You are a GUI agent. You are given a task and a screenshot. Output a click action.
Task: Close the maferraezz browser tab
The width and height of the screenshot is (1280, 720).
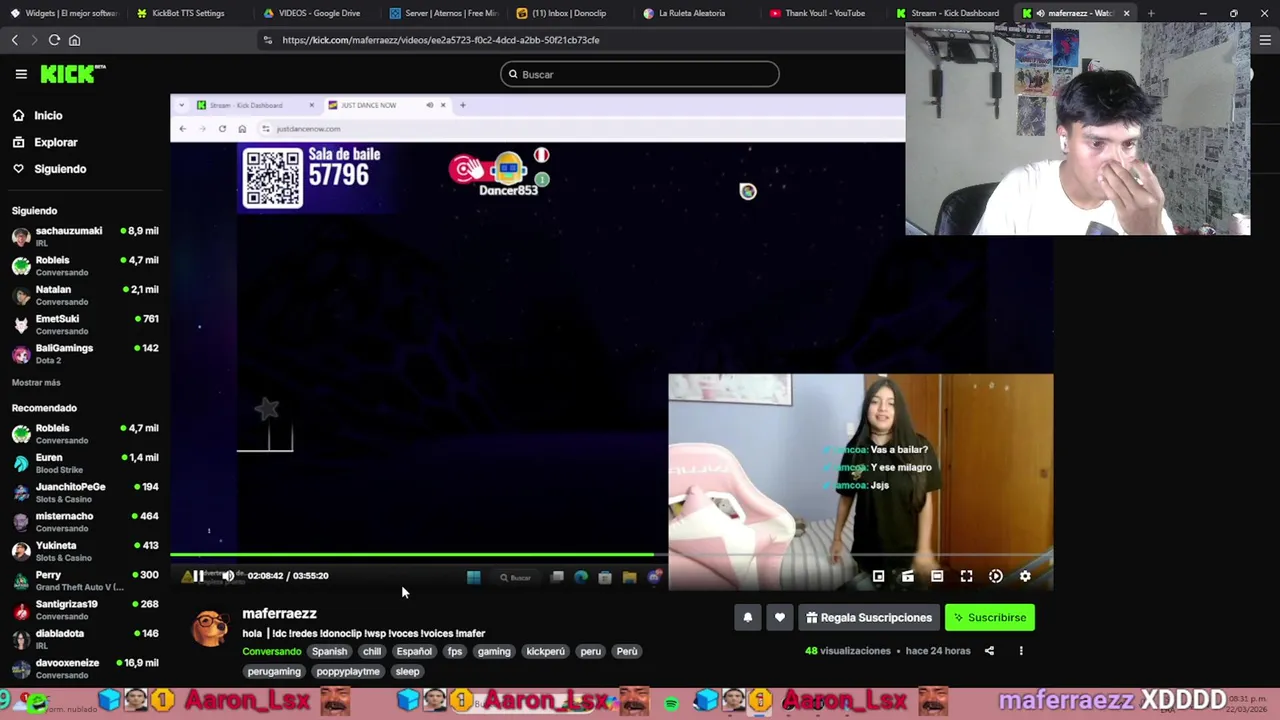tap(1126, 13)
